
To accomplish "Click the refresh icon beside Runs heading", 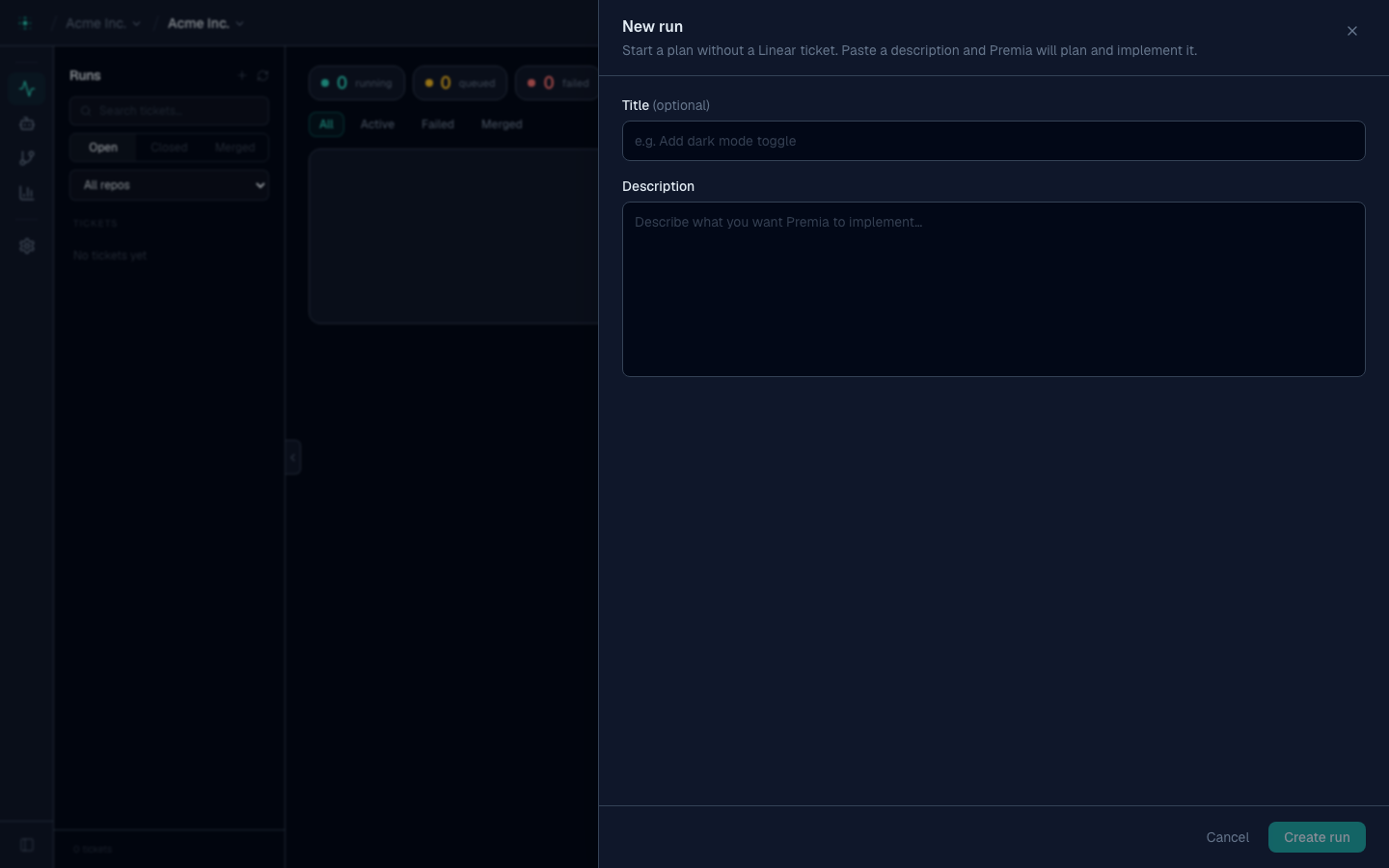I will pos(262,75).
